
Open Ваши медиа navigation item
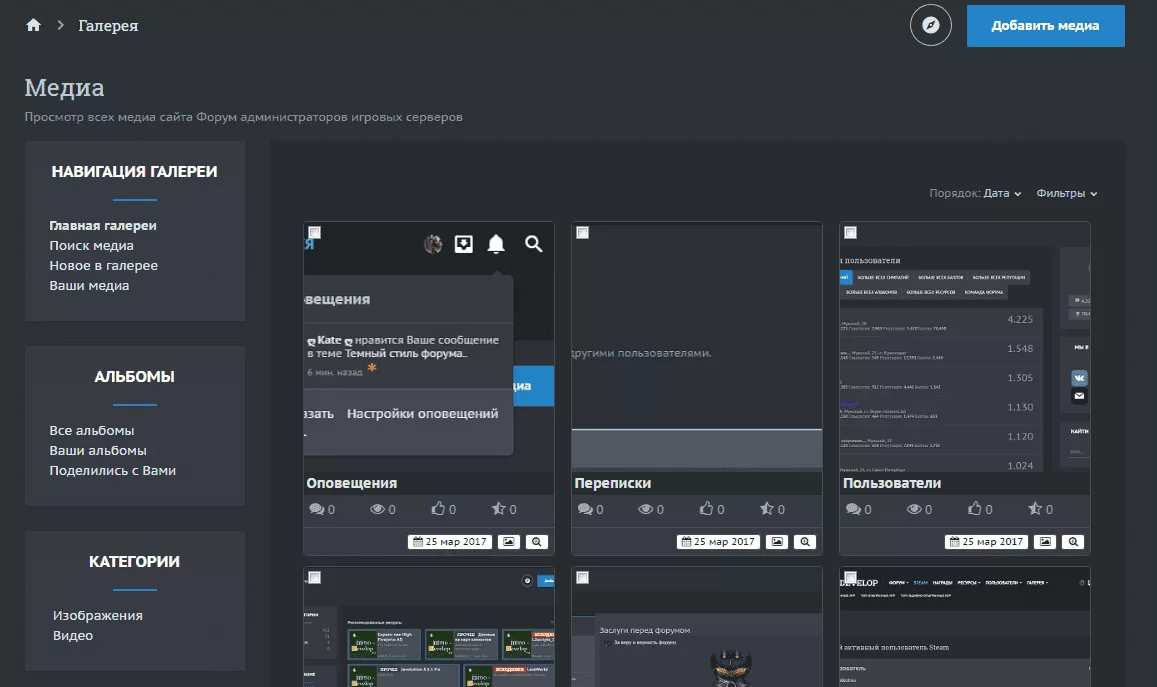89,286
